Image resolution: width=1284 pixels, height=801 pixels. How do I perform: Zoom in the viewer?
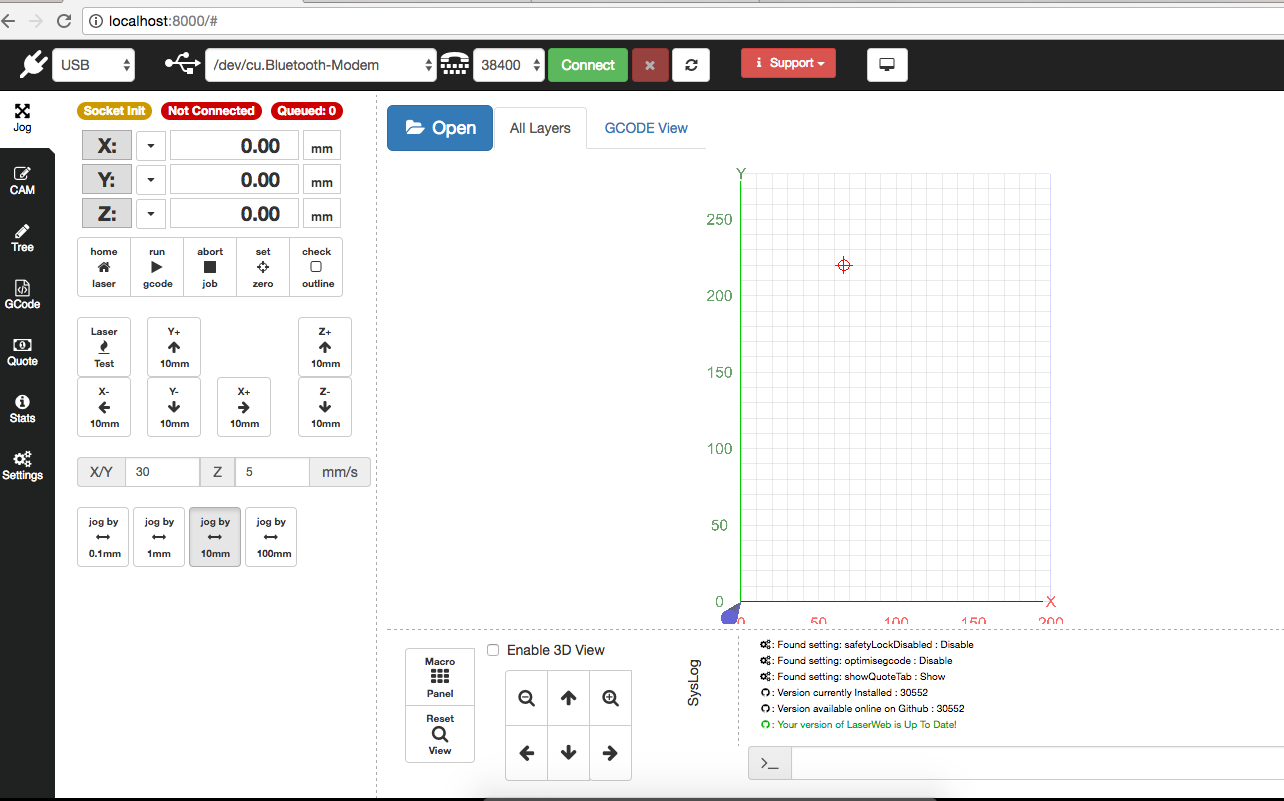[x=610, y=699]
